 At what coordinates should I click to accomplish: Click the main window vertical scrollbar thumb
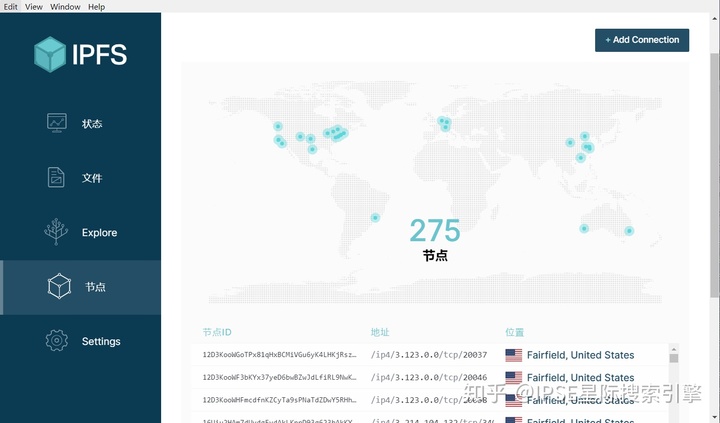[715, 175]
